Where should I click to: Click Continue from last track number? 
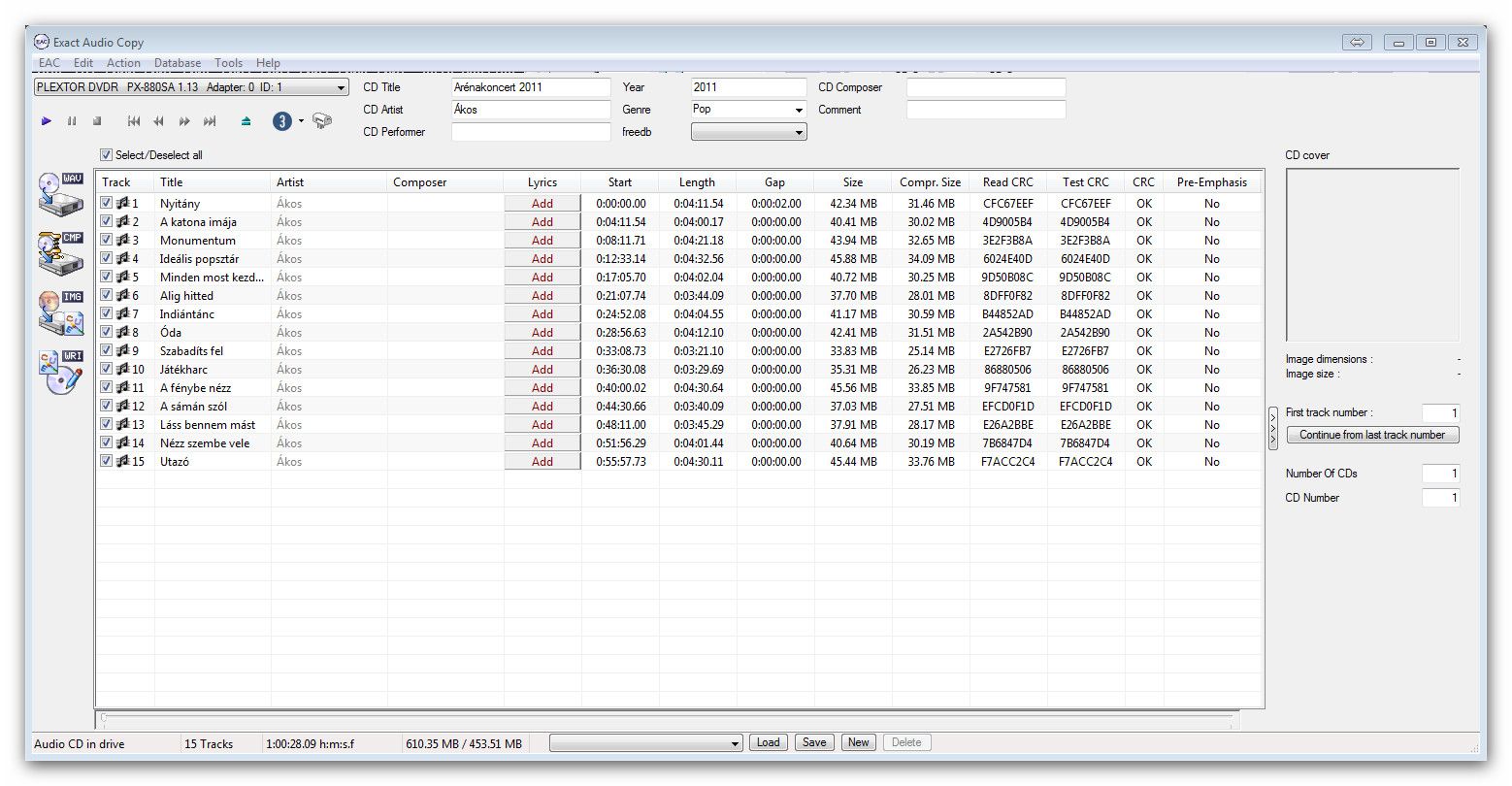[x=1372, y=435]
